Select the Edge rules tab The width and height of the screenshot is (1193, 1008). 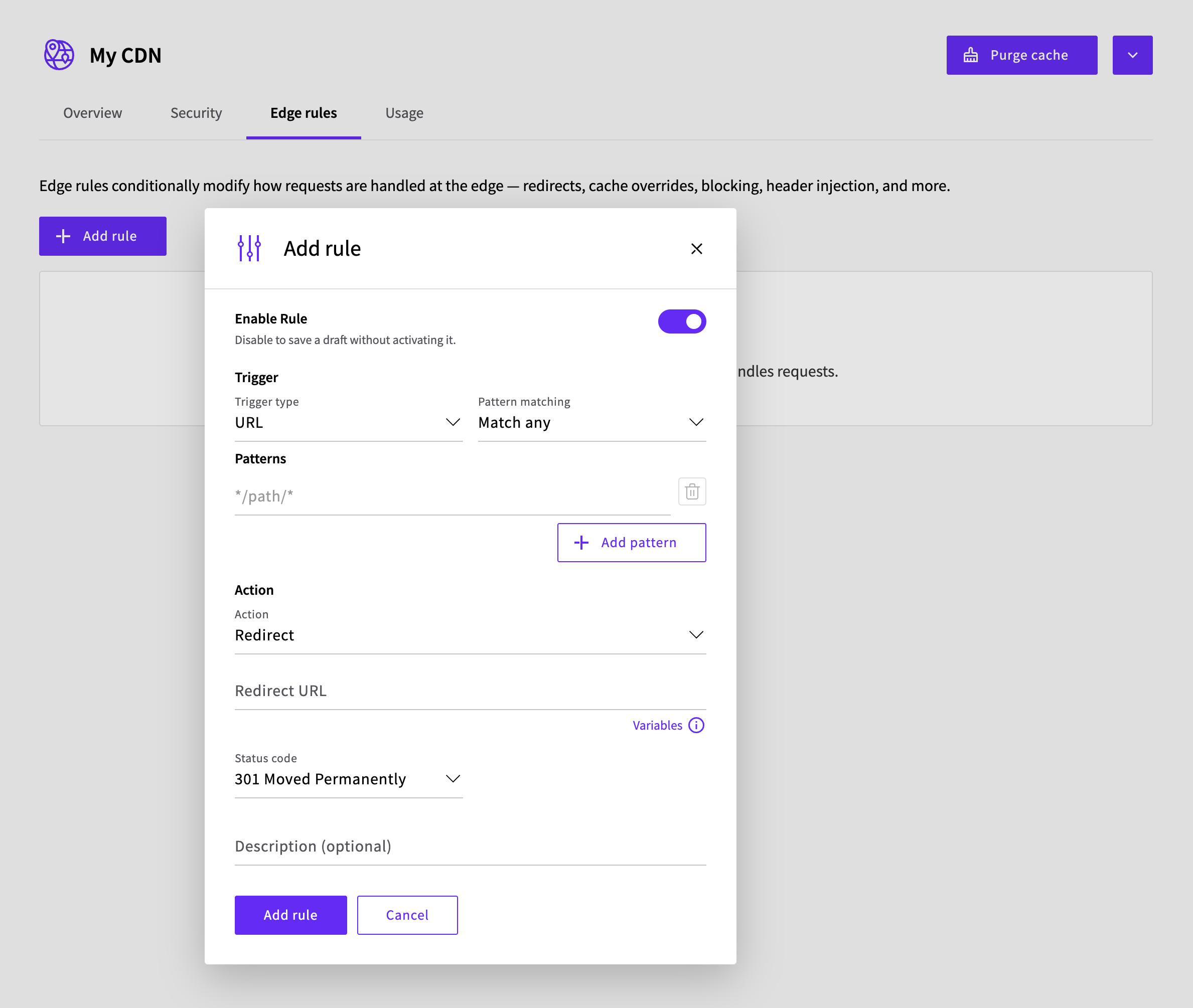[x=304, y=112]
